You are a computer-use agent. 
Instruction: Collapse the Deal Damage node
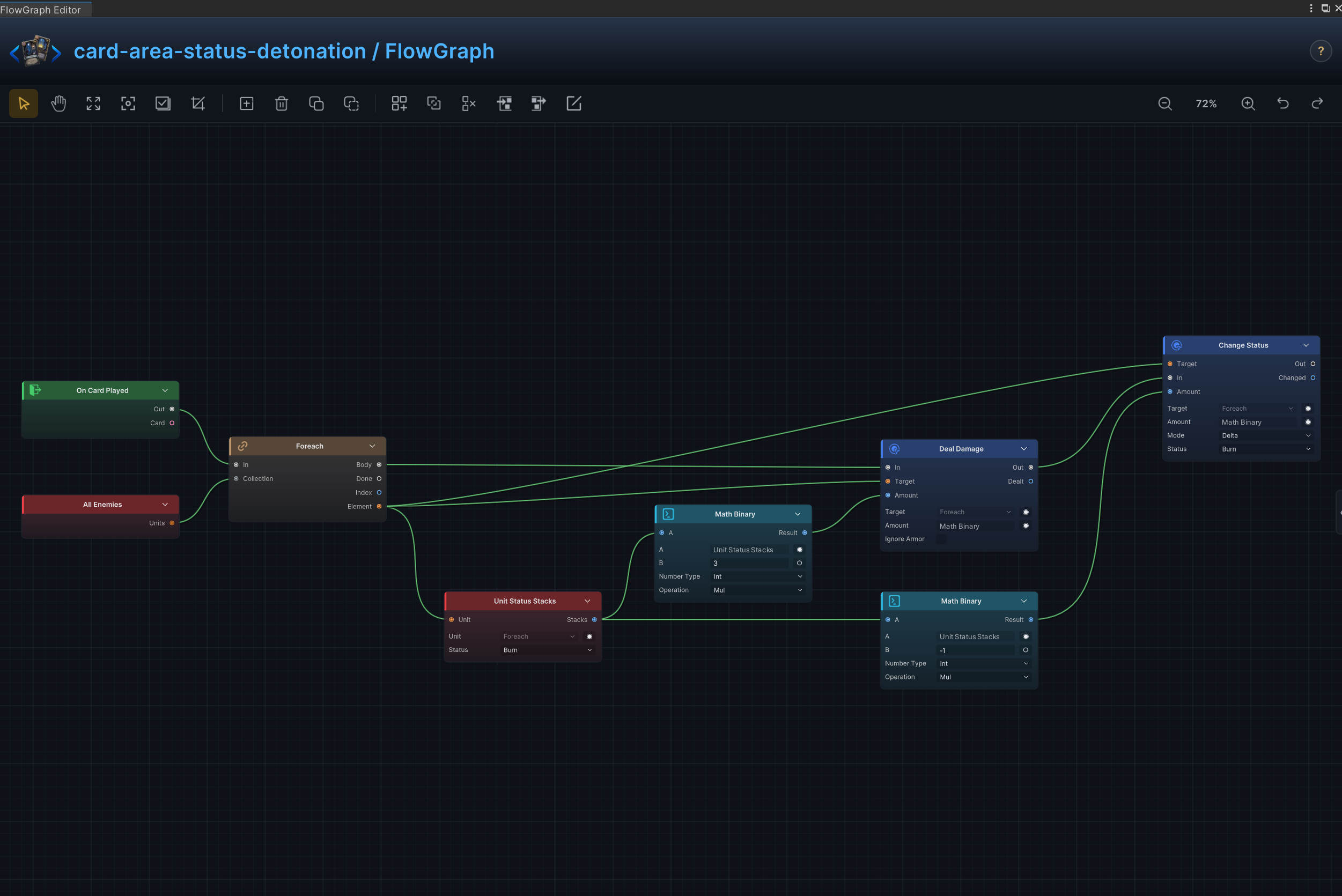pos(1023,449)
